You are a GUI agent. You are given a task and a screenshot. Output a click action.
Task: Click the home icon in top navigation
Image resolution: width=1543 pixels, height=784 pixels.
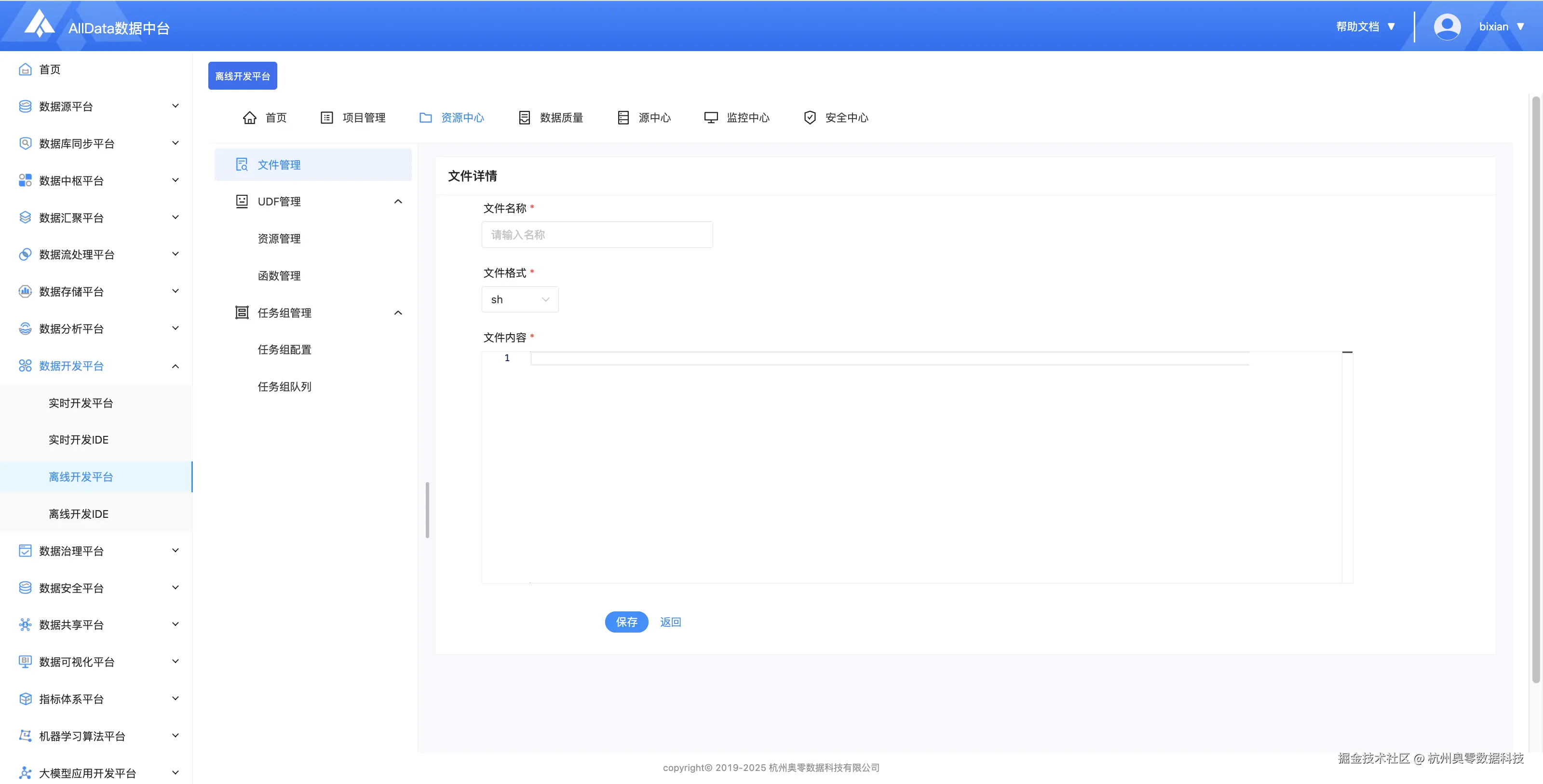pyautogui.click(x=249, y=117)
